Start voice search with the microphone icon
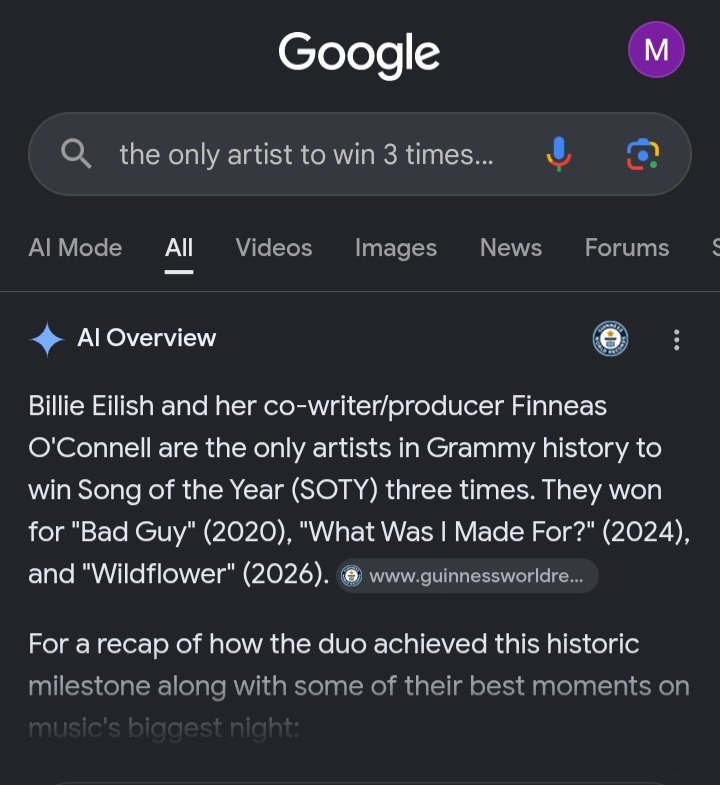This screenshot has height=785, width=720. [559, 154]
